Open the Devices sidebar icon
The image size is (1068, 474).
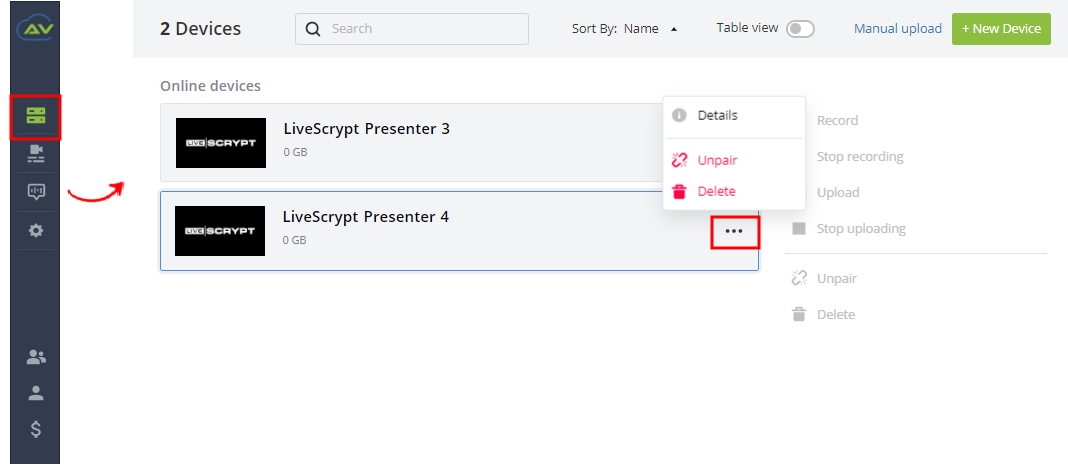point(36,115)
